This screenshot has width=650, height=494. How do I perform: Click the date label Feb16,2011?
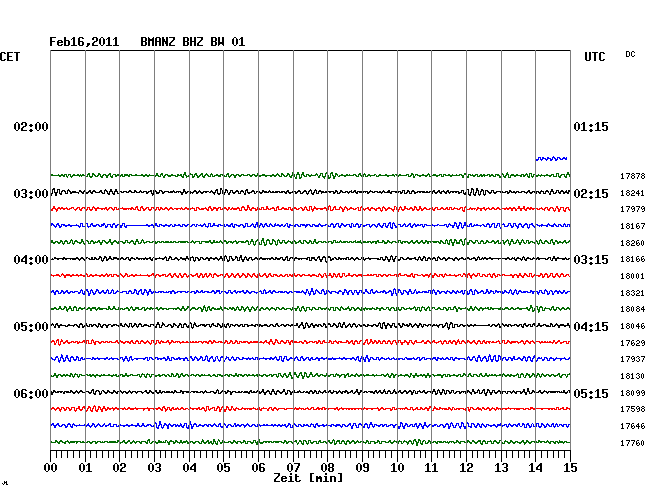point(84,42)
